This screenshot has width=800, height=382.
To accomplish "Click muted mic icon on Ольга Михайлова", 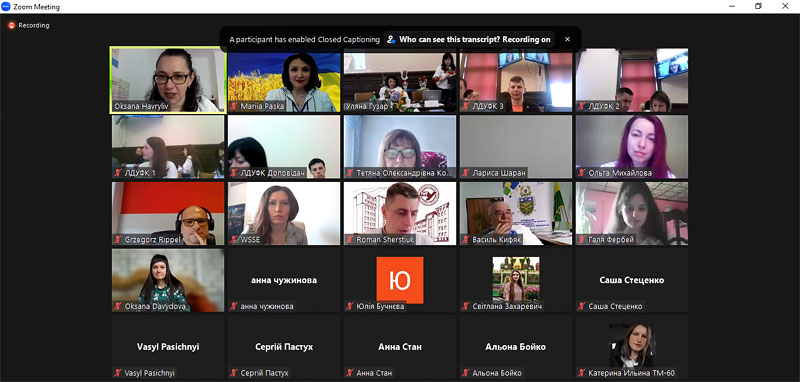I will pos(582,173).
